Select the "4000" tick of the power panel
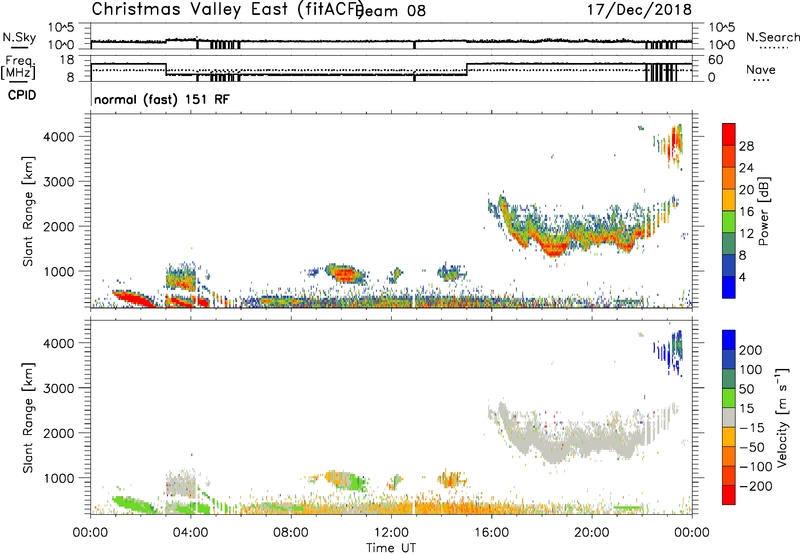This screenshot has height=554, width=800. 58,137
